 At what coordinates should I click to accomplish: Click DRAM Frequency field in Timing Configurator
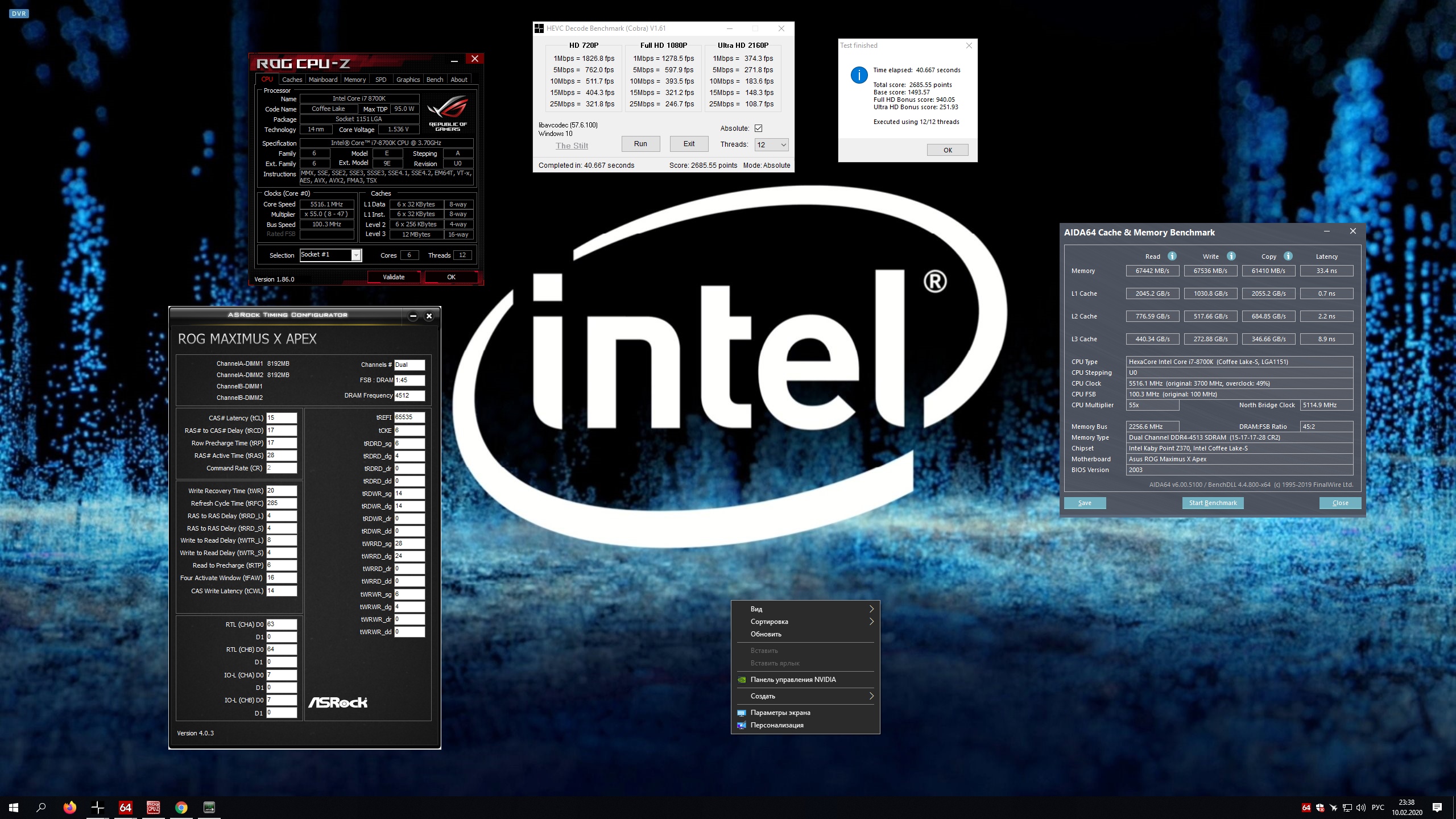(409, 396)
